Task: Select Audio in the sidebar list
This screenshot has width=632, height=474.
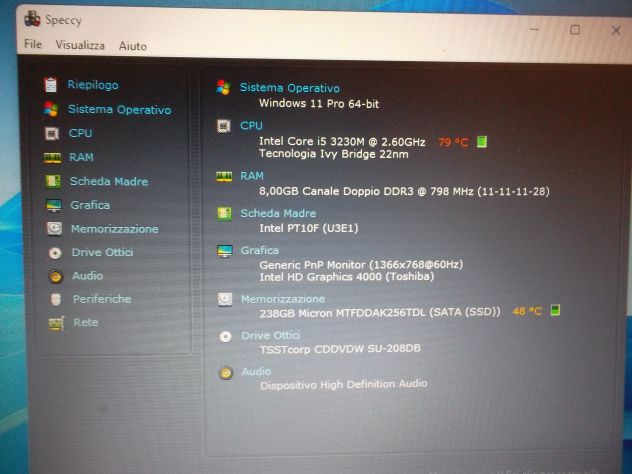Action: pos(87,276)
